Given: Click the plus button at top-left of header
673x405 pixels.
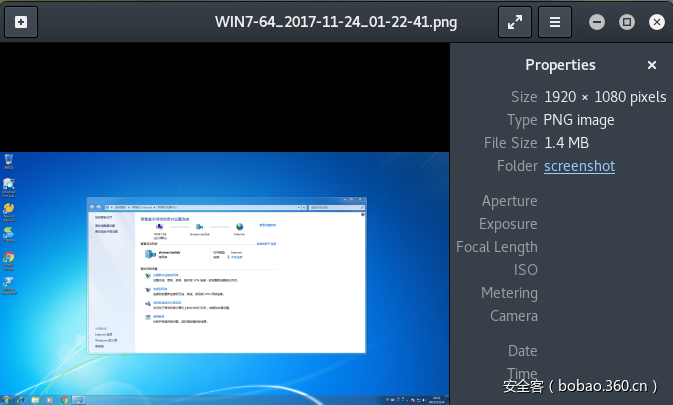Looking at the screenshot, I should point(21,21).
